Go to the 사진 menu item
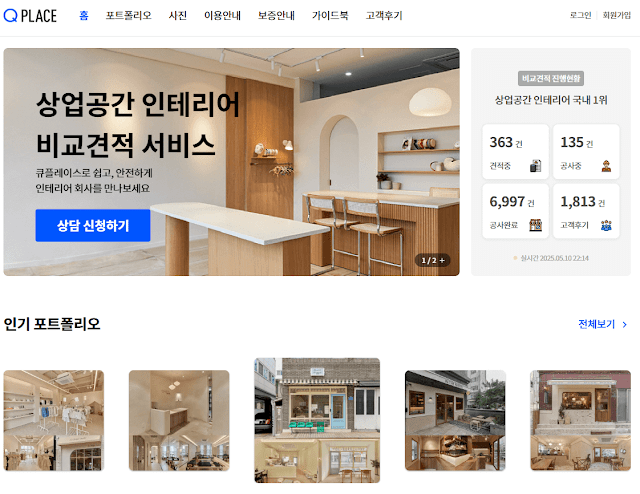640x494 pixels. pyautogui.click(x=178, y=16)
